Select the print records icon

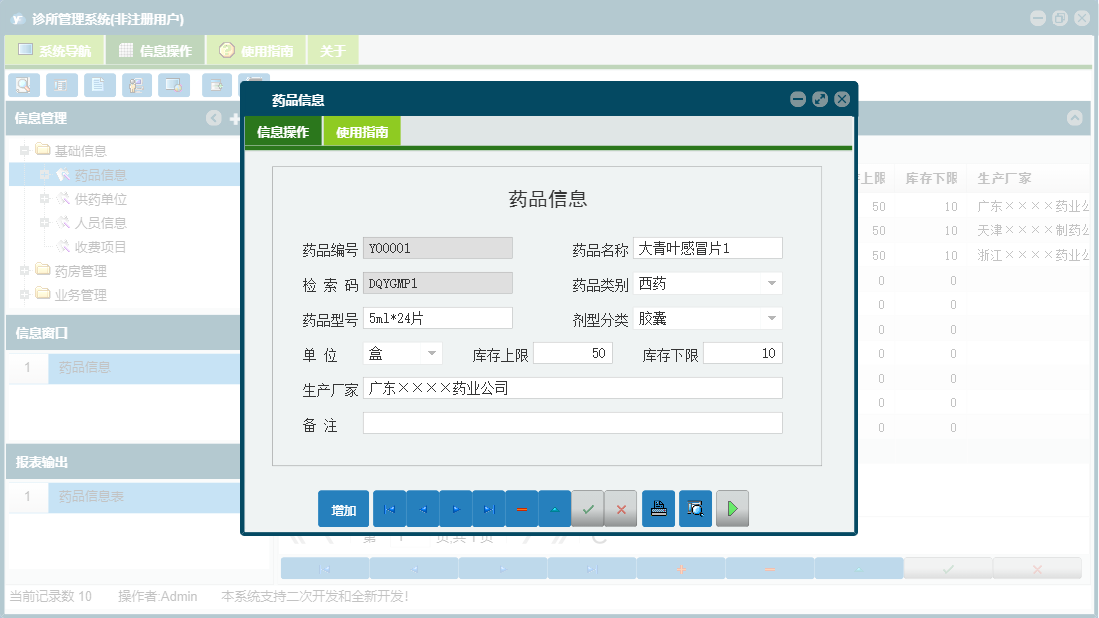(x=658, y=508)
